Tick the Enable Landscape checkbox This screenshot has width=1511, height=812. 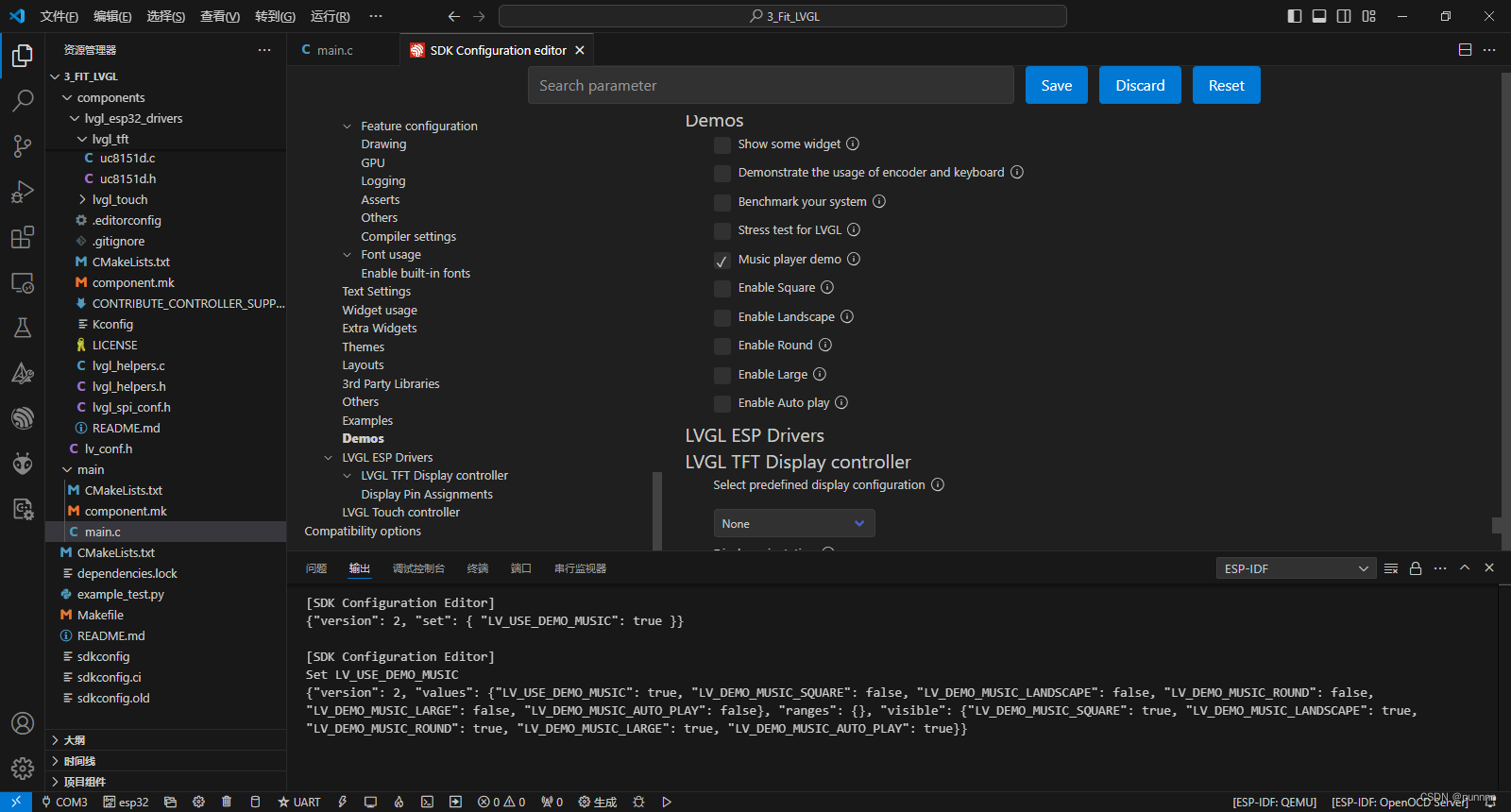pyautogui.click(x=722, y=318)
